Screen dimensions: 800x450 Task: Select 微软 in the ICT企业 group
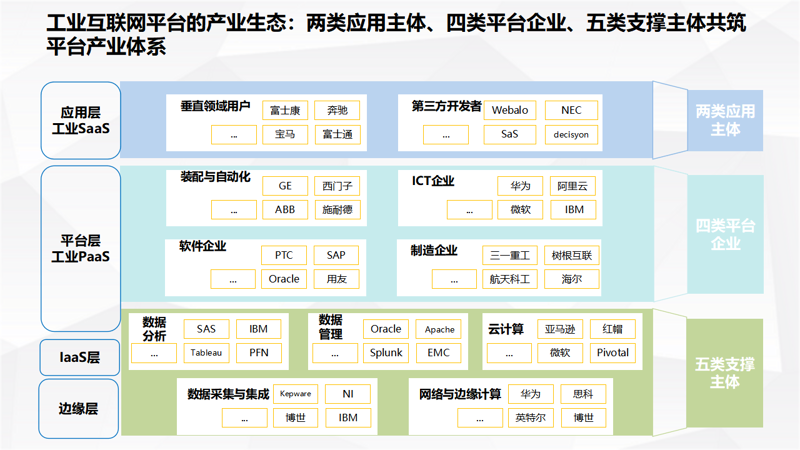[520, 210]
